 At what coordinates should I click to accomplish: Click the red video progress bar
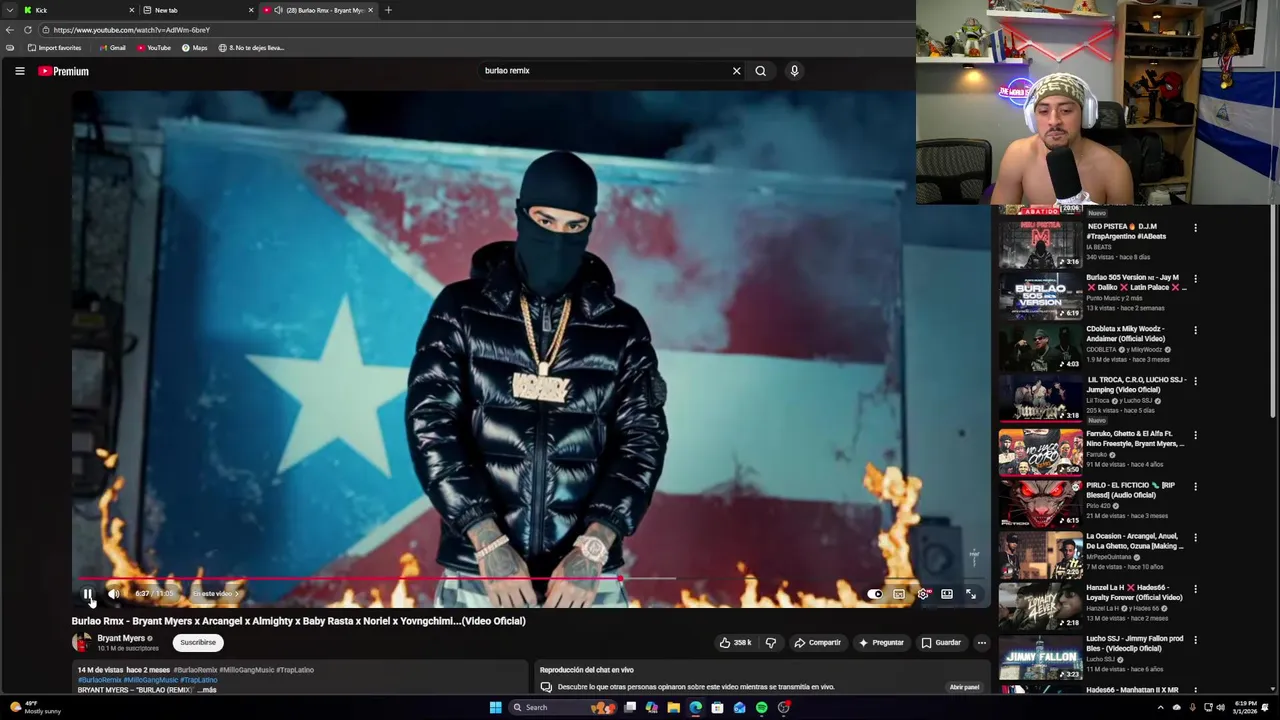tap(350, 579)
